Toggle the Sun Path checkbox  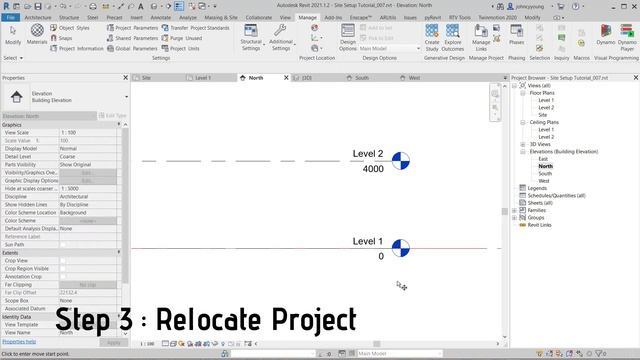click(63, 244)
